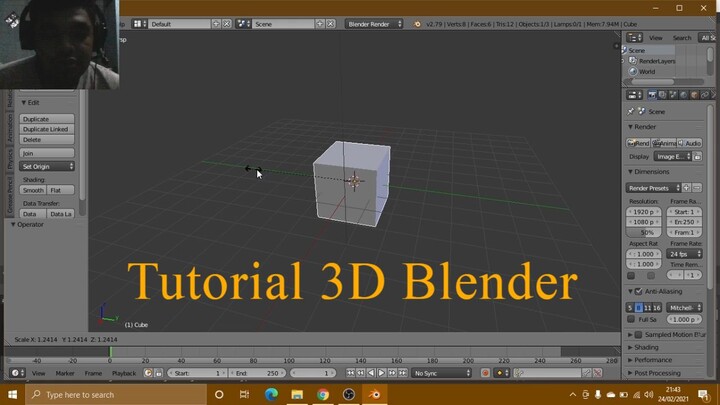Viewport: 720px width, 405px height.
Task: Toggle the time range lock icon in timeline
Action: (158, 373)
